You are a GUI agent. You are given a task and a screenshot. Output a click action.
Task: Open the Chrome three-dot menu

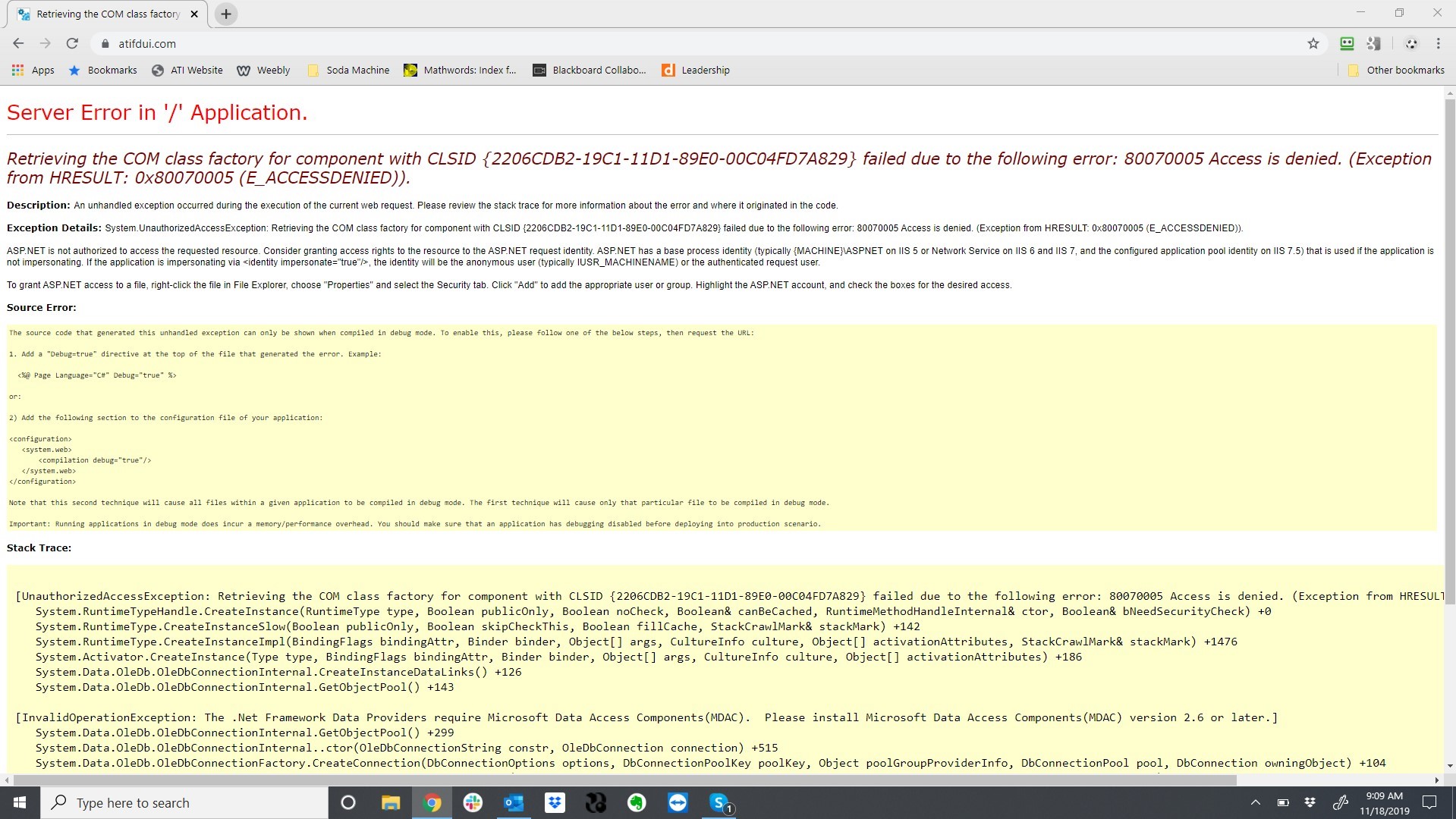coord(1438,44)
